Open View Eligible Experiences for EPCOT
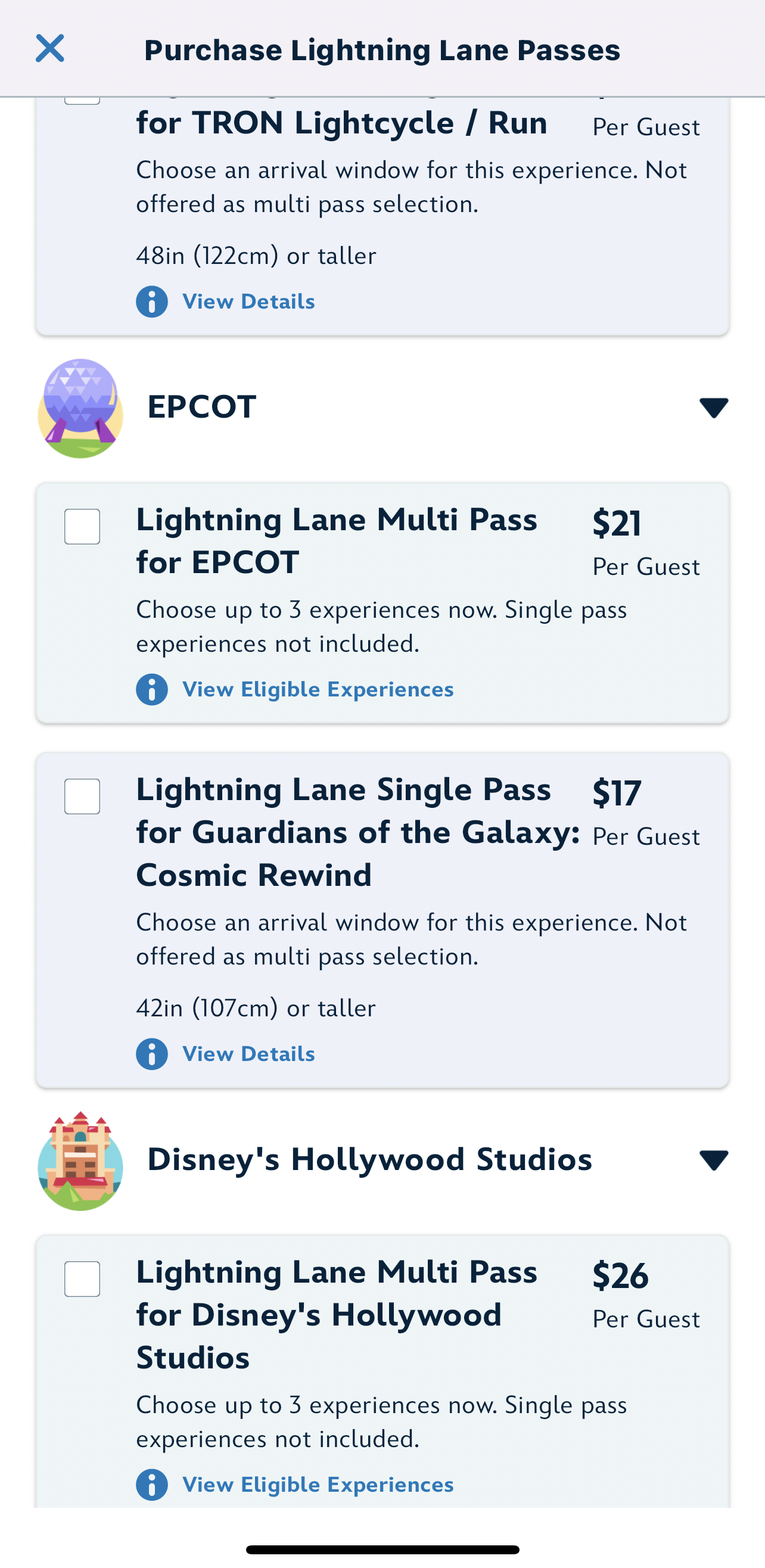The height and width of the screenshot is (1568, 765). (x=318, y=689)
